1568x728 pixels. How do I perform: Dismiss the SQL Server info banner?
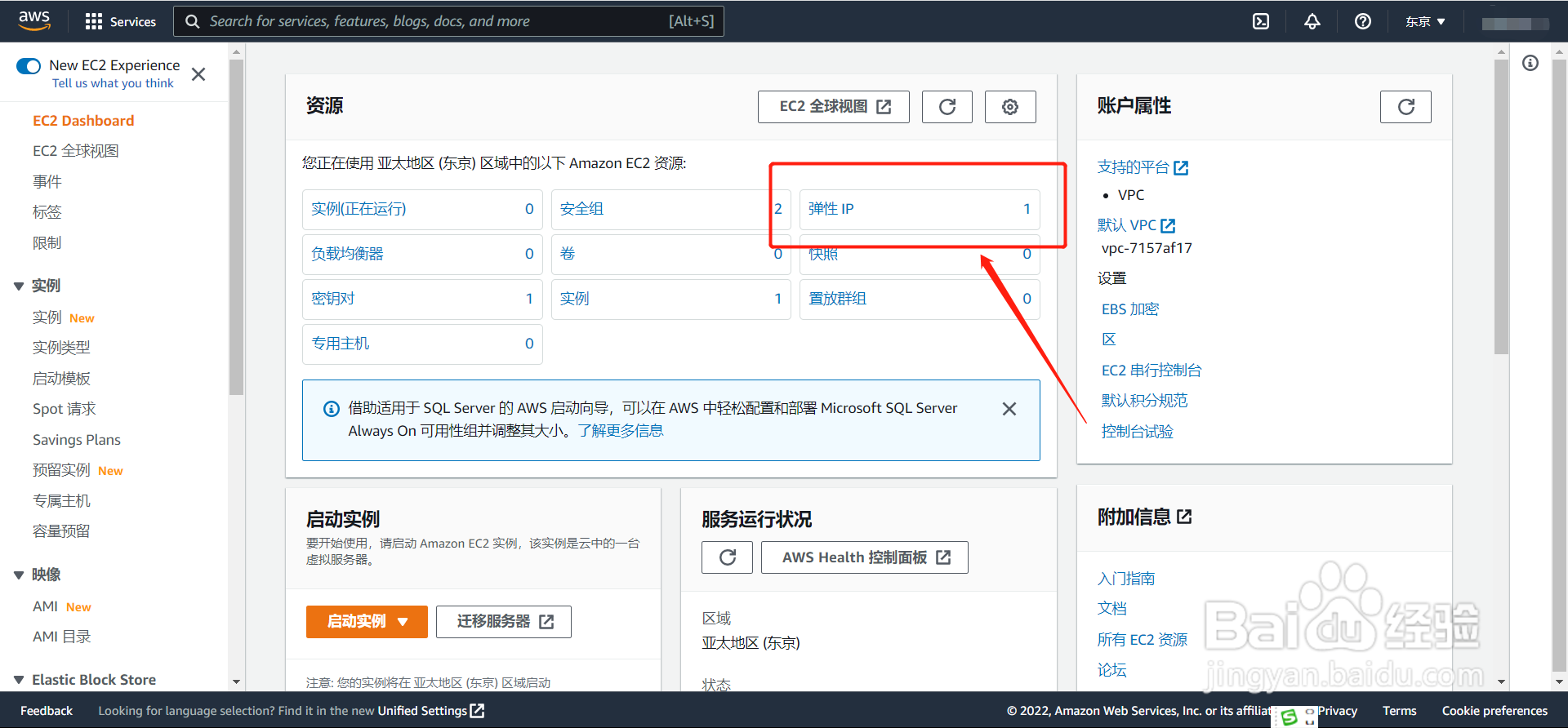pyautogui.click(x=1009, y=409)
